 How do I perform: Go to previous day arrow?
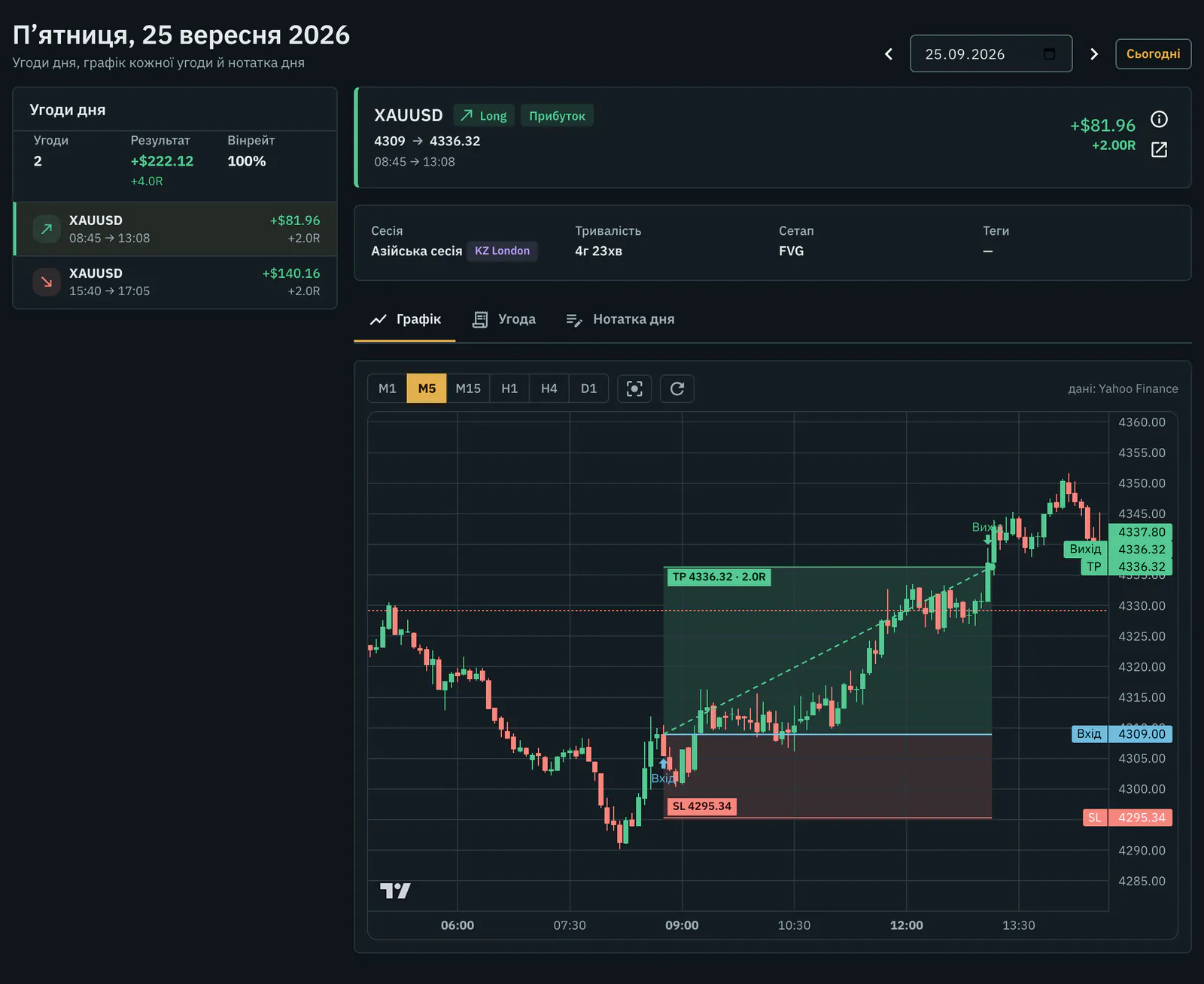click(889, 54)
